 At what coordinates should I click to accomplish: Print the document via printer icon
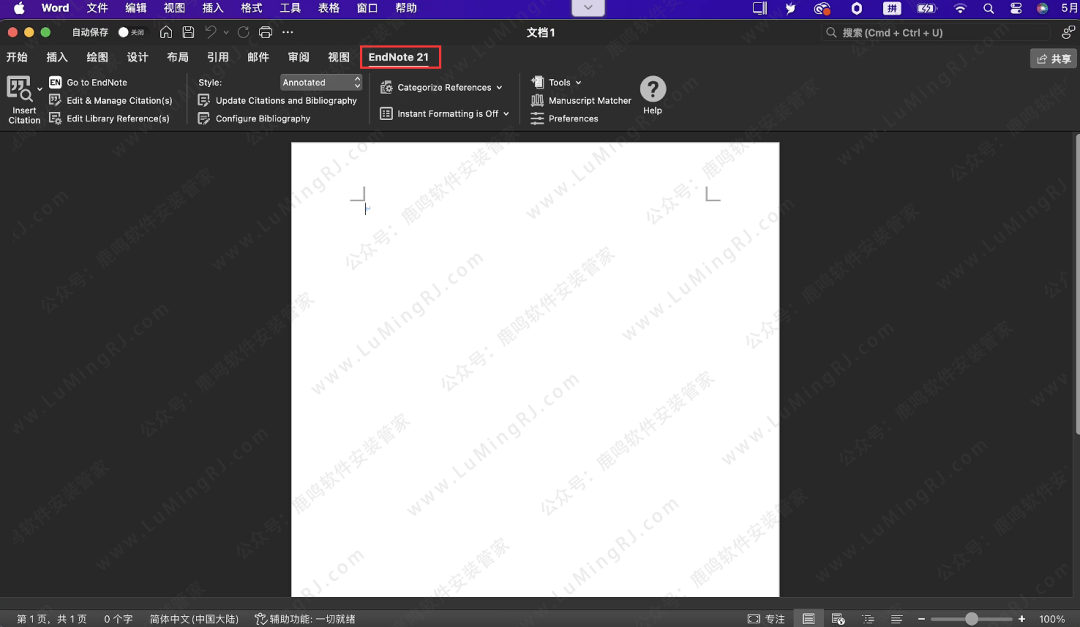coord(265,32)
